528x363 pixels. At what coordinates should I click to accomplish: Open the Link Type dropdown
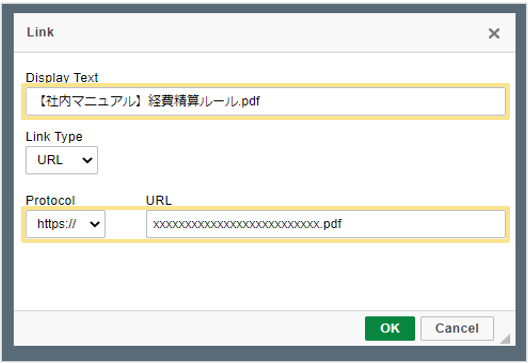(62, 160)
